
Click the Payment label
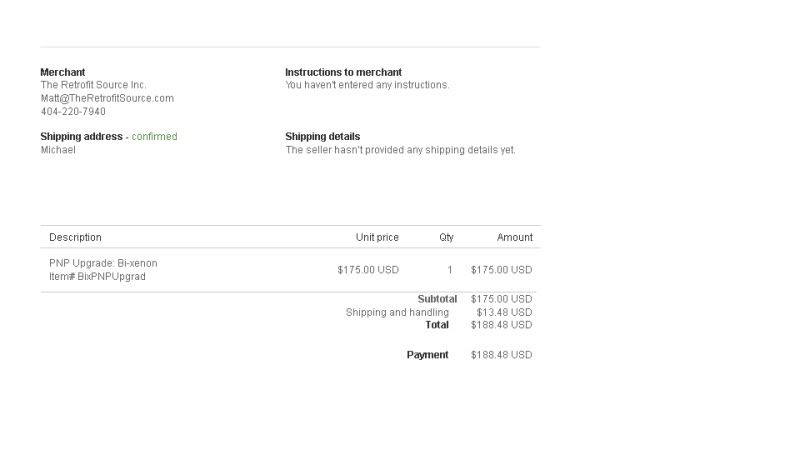(427, 355)
